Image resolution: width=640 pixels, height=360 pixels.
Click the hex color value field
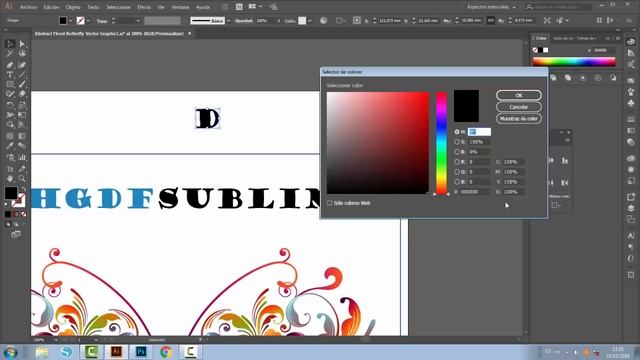click(x=475, y=192)
